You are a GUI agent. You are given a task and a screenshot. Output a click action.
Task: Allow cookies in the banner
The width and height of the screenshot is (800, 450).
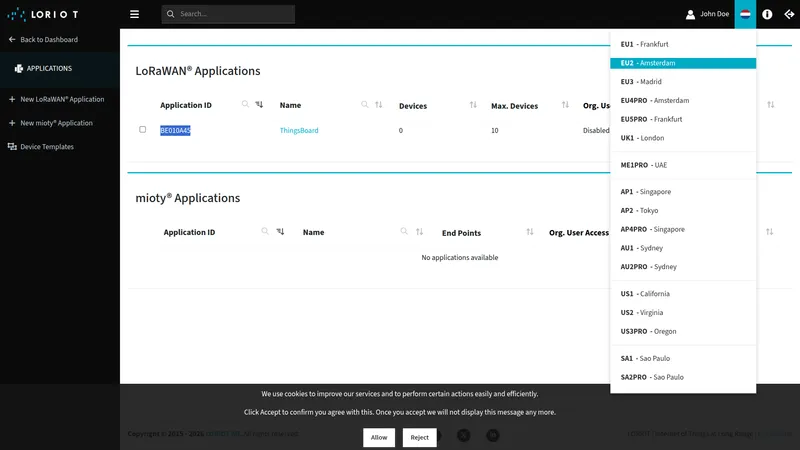pyautogui.click(x=379, y=437)
